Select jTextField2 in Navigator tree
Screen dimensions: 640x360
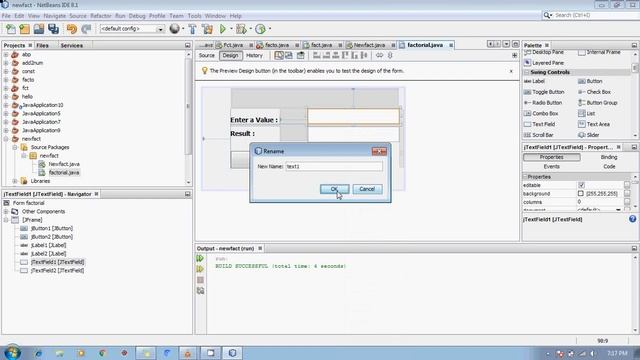[x=57, y=271]
